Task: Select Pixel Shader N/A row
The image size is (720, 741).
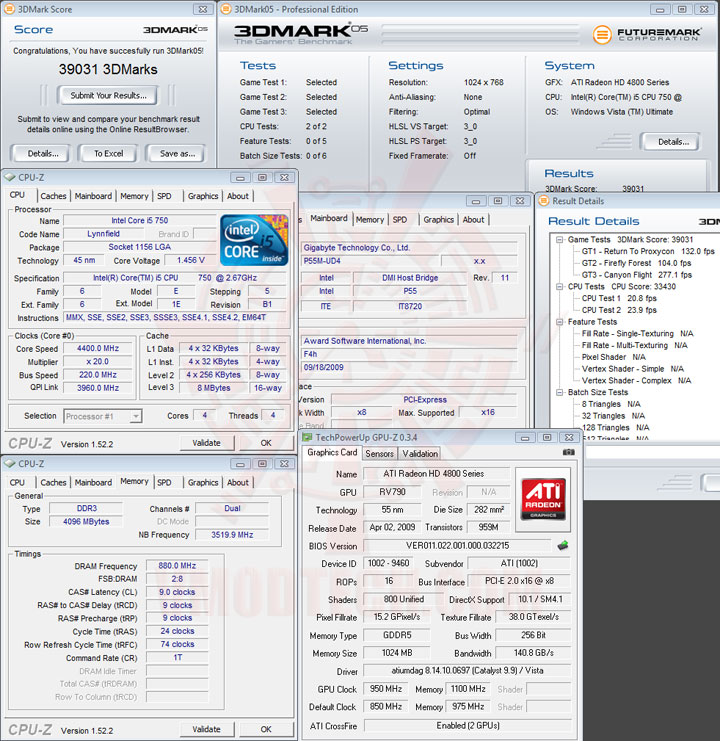Action: 613,357
